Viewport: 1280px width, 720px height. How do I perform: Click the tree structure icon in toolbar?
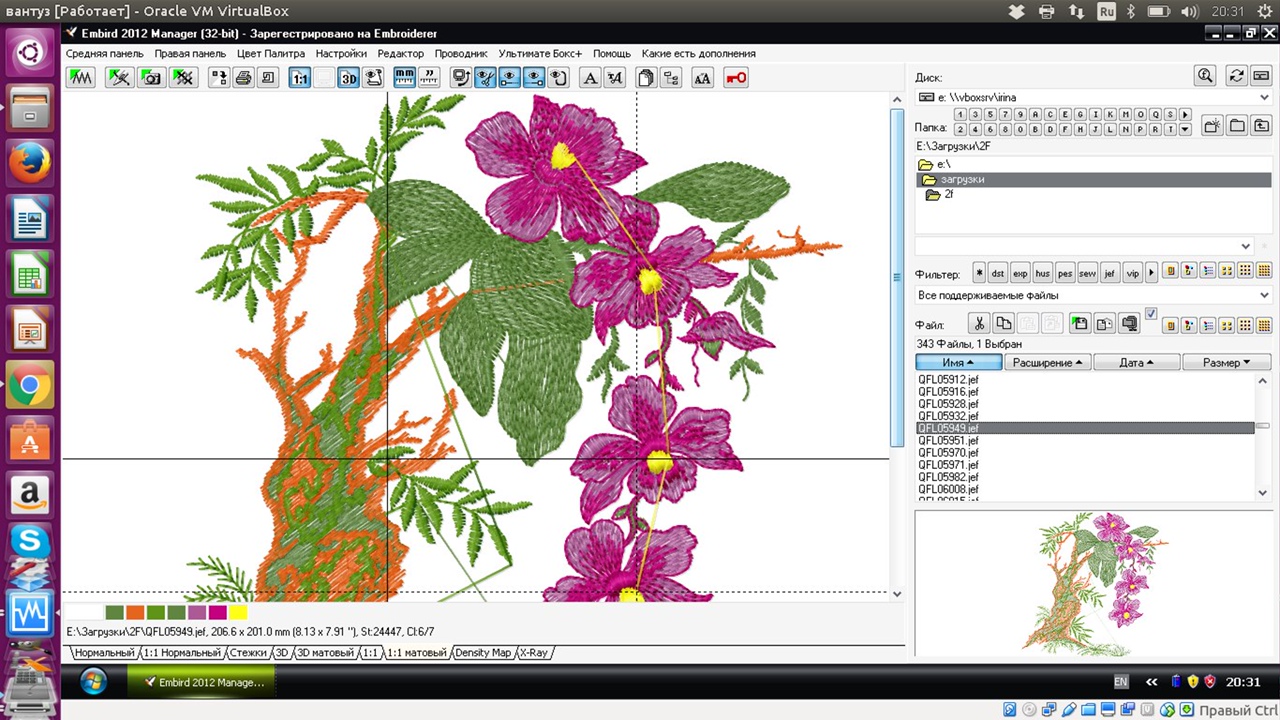tap(670, 77)
